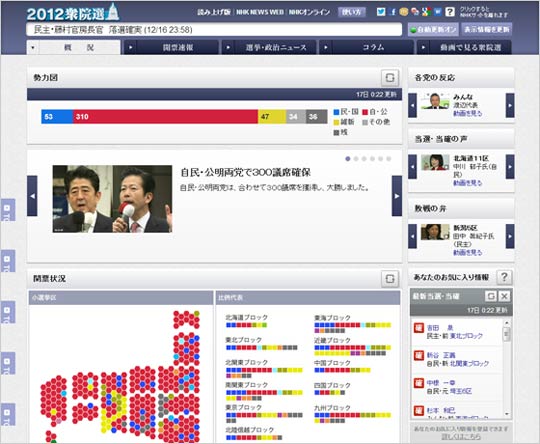This screenshot has width=540, height=444.
Task: Go to next item in 敗戦の弁
Action: (510, 236)
